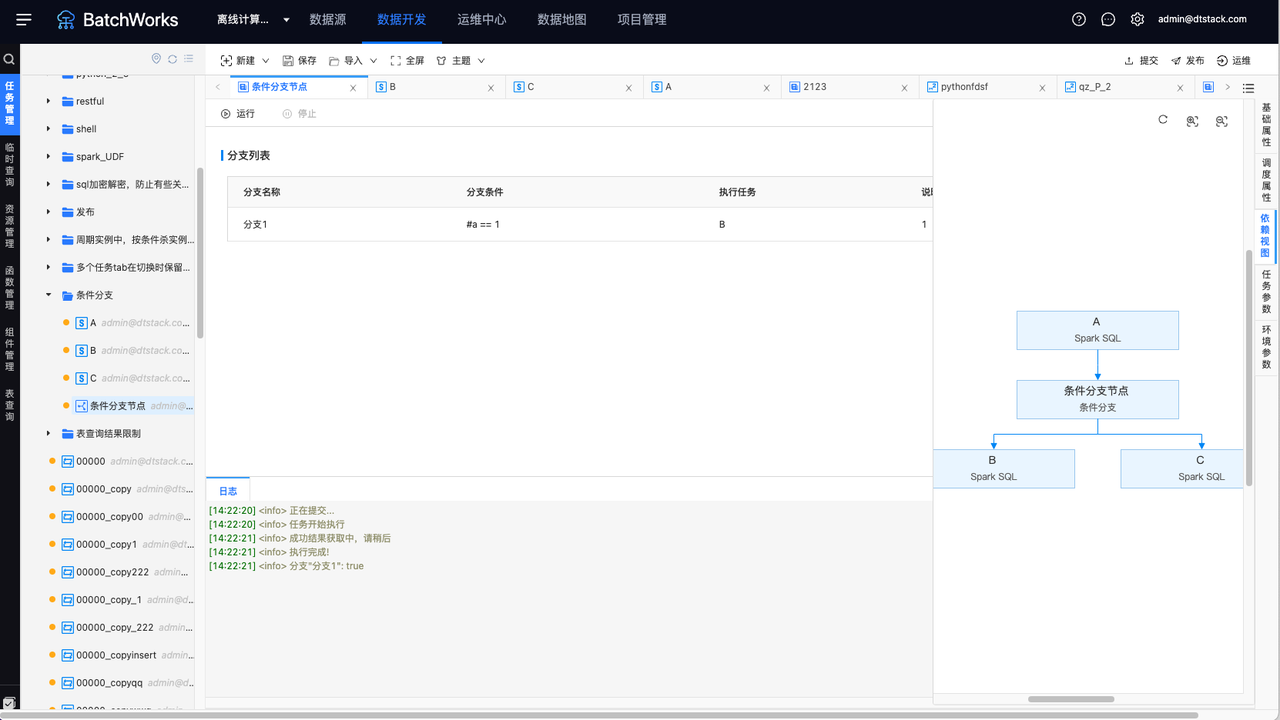Select node A in dependency graph
The width and height of the screenshot is (1280, 720).
coord(1097,330)
